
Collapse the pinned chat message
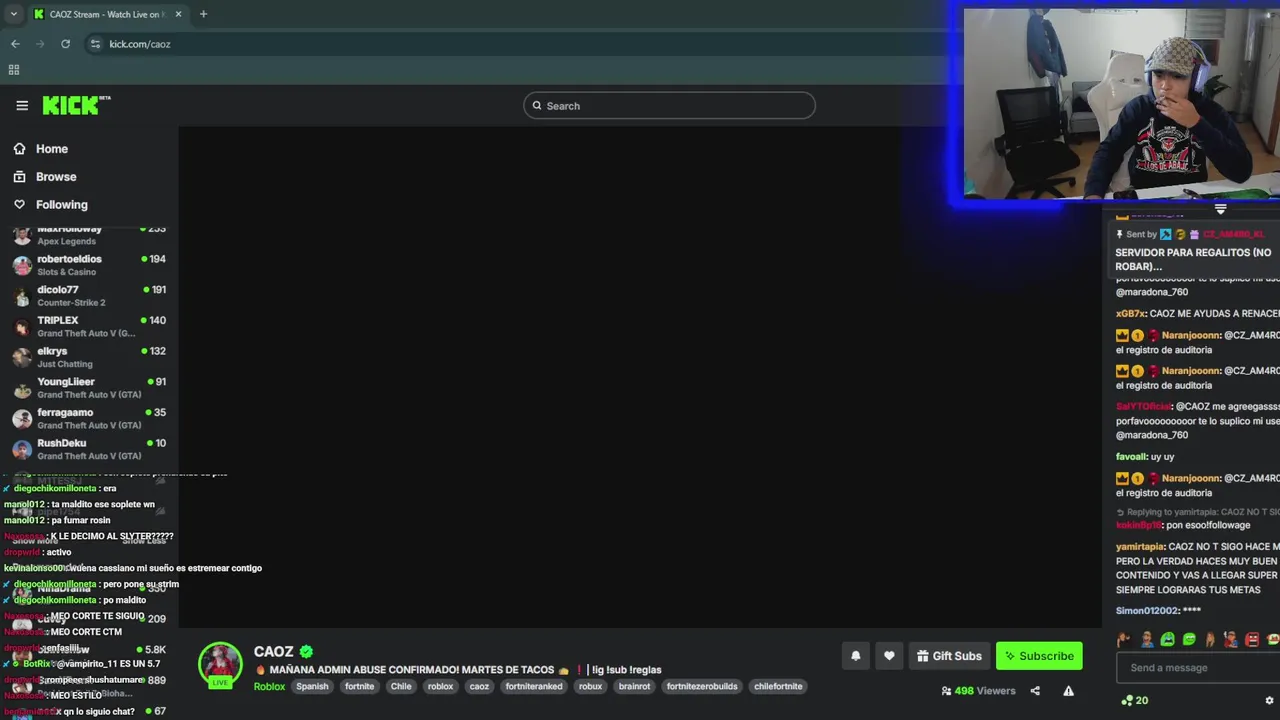pyautogui.click(x=1220, y=209)
